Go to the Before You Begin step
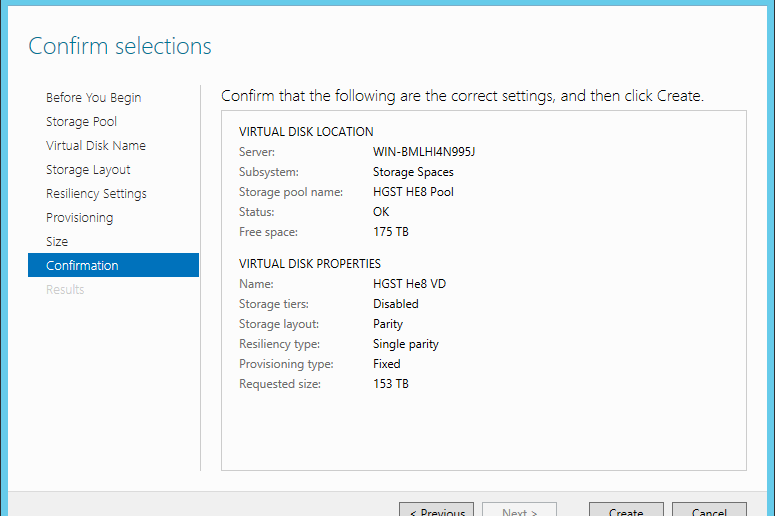775x516 pixels. click(x=93, y=98)
